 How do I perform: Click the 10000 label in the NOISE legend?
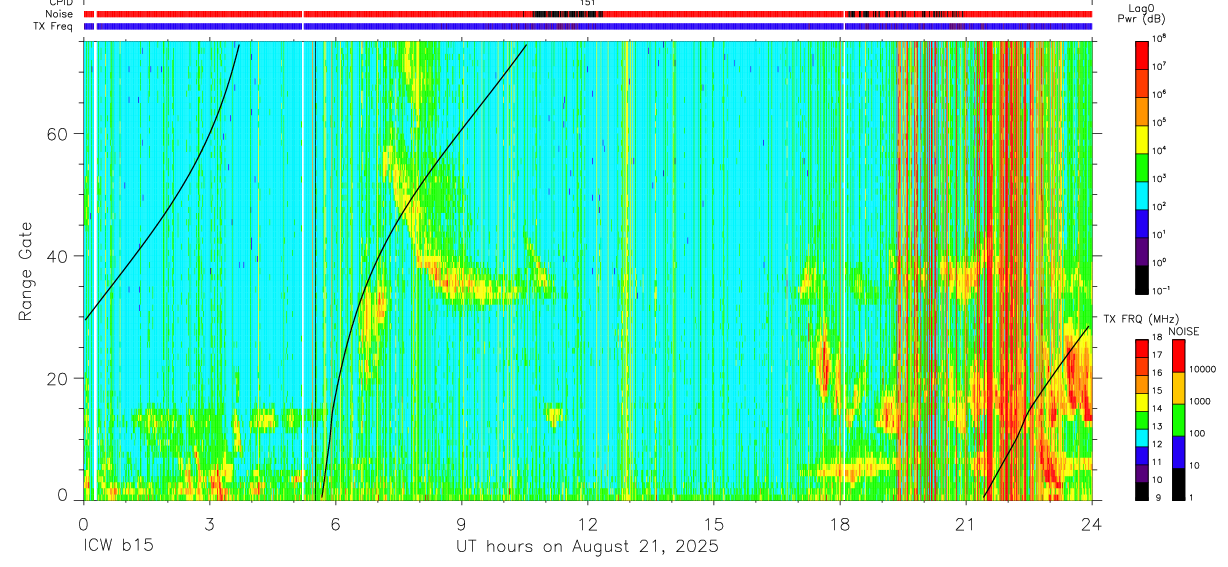click(x=1203, y=369)
